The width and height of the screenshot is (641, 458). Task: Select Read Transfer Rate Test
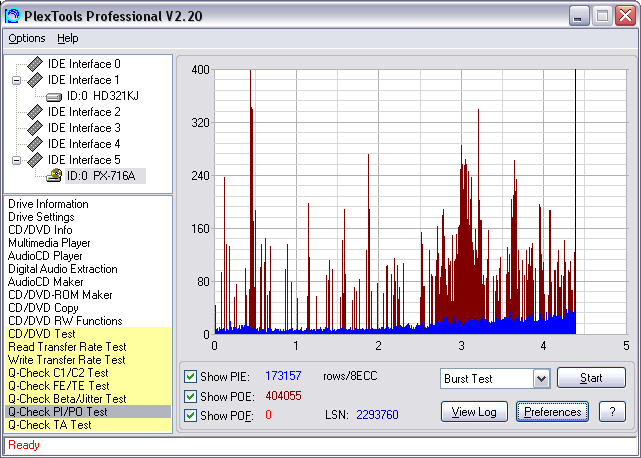(x=88, y=347)
